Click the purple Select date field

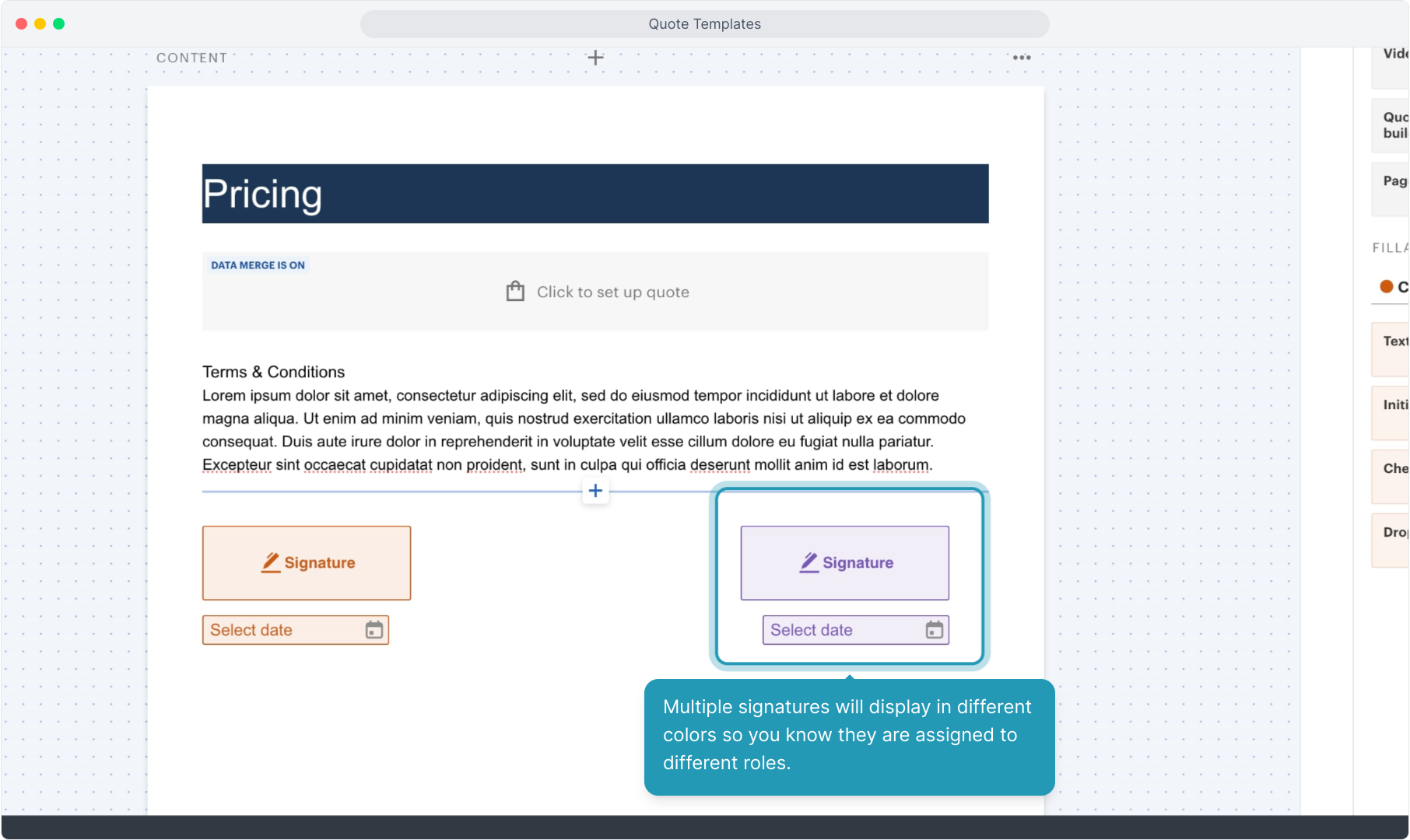[x=856, y=630]
